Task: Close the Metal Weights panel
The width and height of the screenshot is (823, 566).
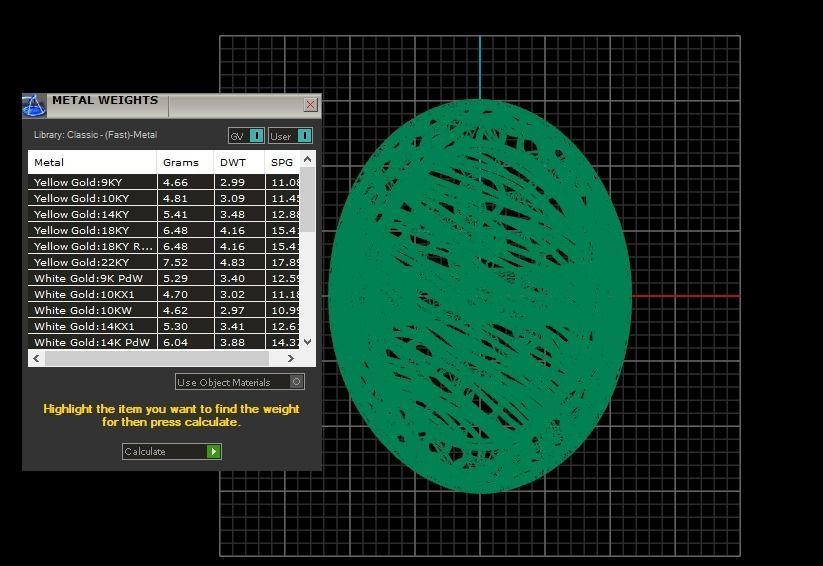Action: pos(310,104)
